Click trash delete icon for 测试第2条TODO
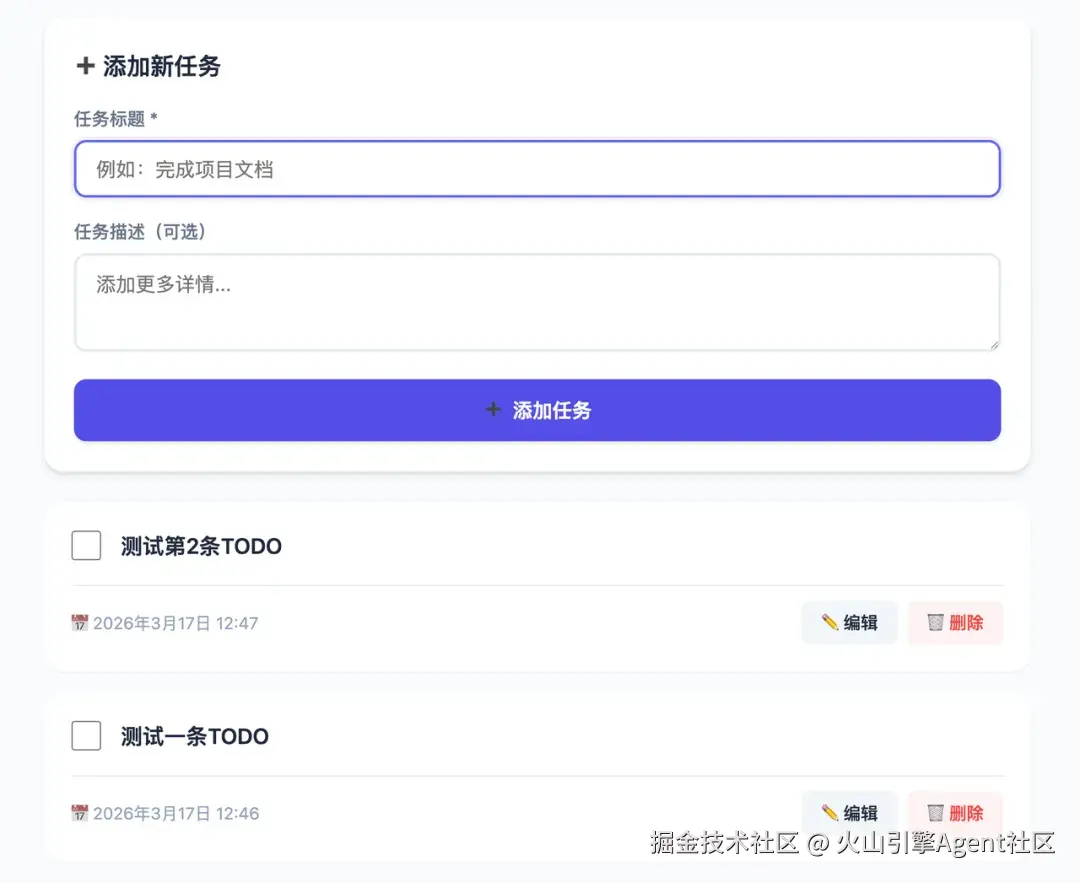This screenshot has height=883, width=1080. coord(935,623)
